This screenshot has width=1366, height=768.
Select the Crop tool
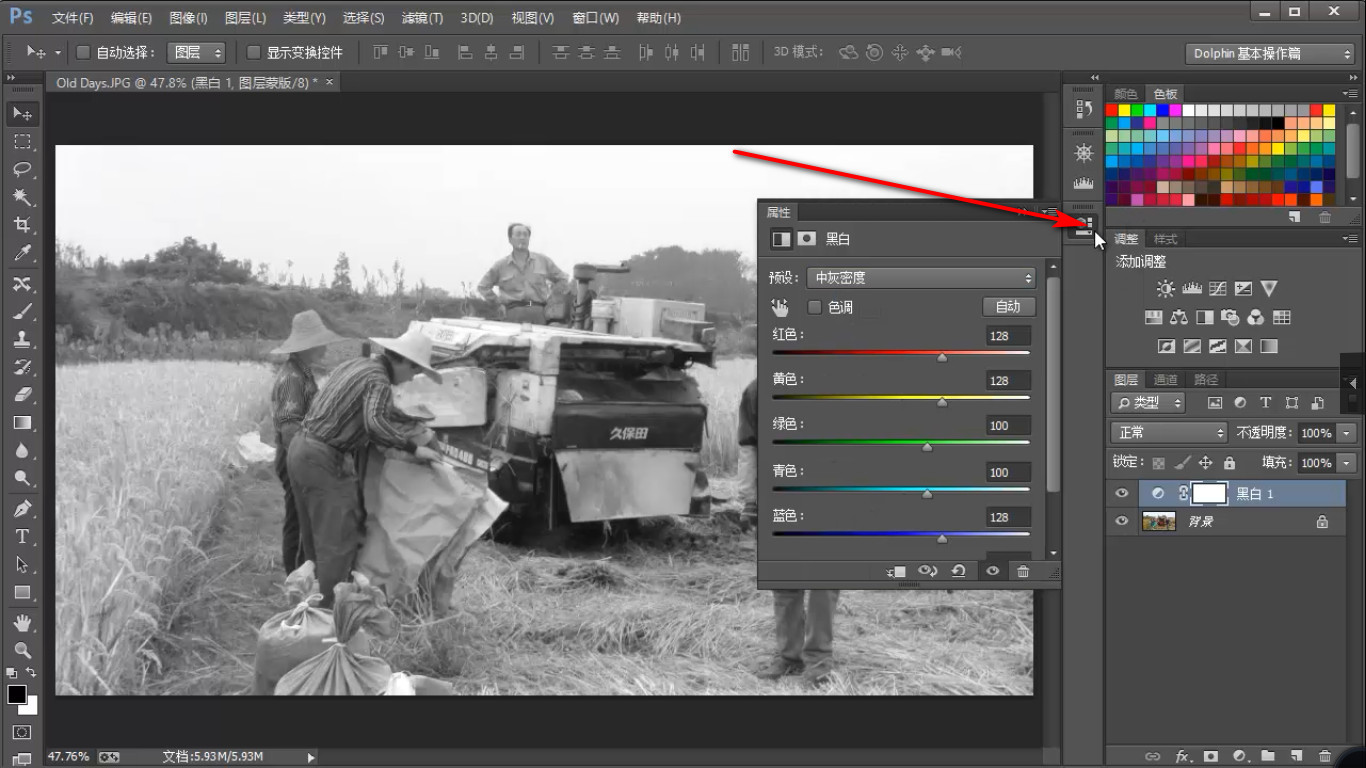pos(22,225)
